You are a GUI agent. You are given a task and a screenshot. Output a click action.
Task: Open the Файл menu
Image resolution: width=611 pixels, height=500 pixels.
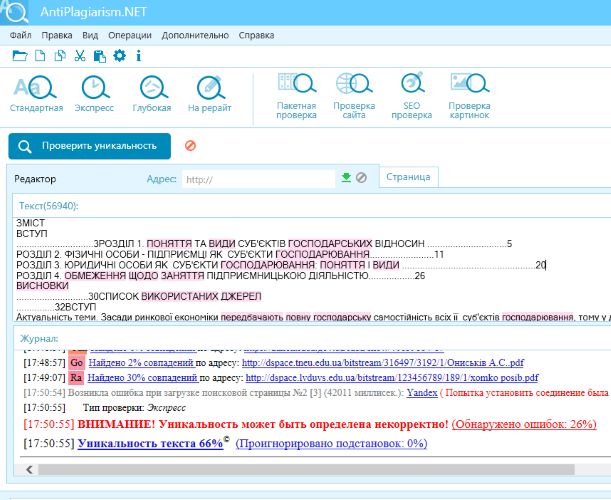point(20,35)
